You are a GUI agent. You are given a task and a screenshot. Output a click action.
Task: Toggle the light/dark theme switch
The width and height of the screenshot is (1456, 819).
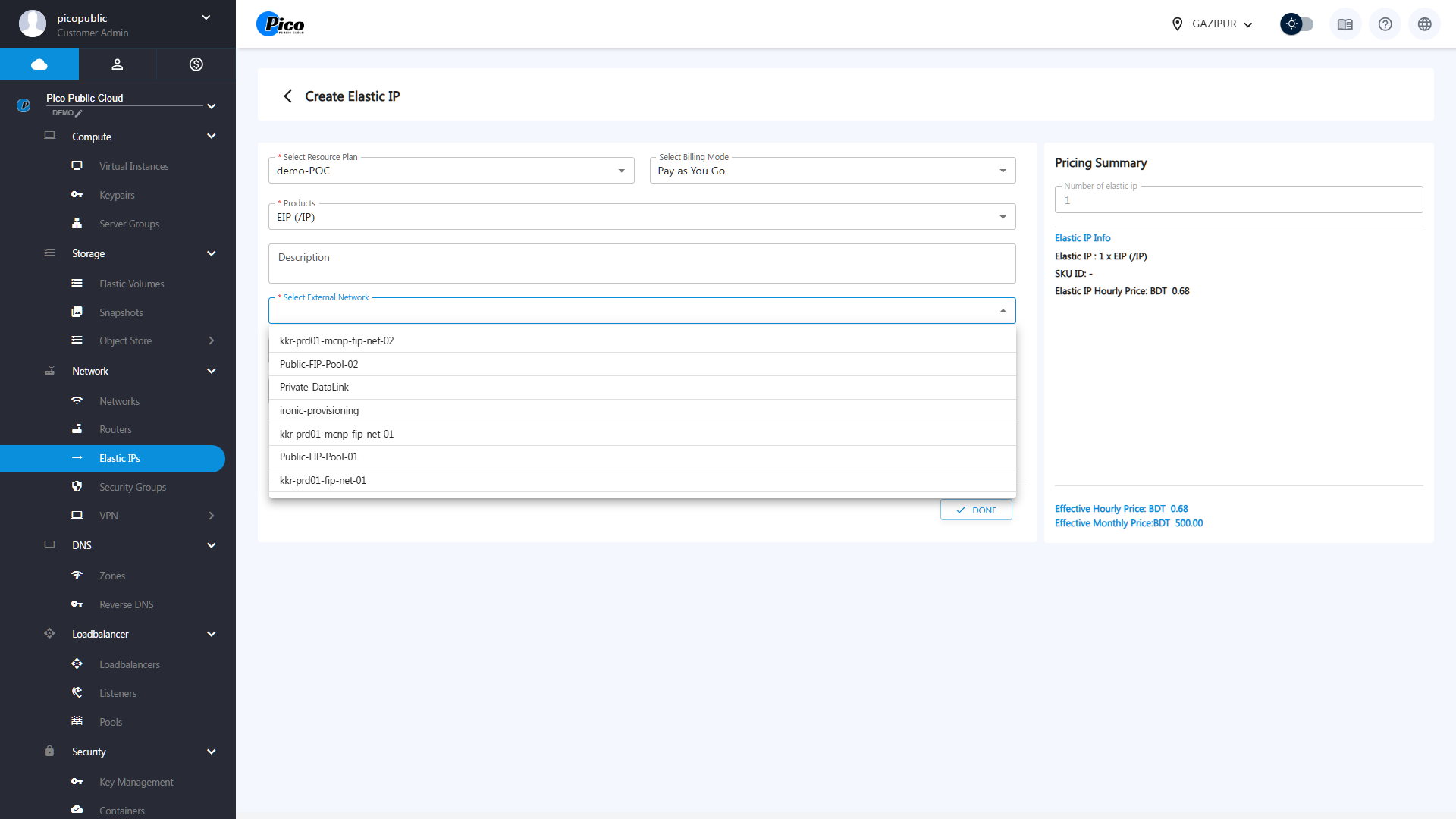[1297, 24]
